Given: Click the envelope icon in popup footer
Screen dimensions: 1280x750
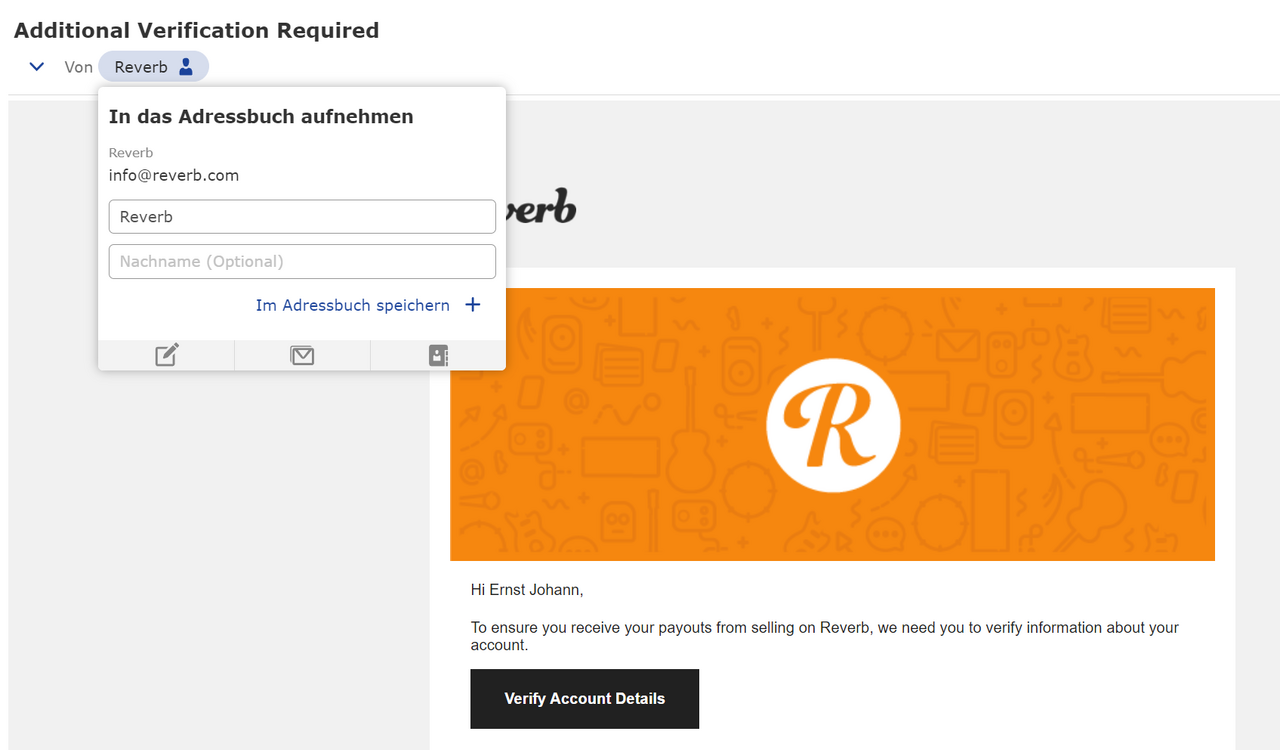Looking at the screenshot, I should 302,355.
